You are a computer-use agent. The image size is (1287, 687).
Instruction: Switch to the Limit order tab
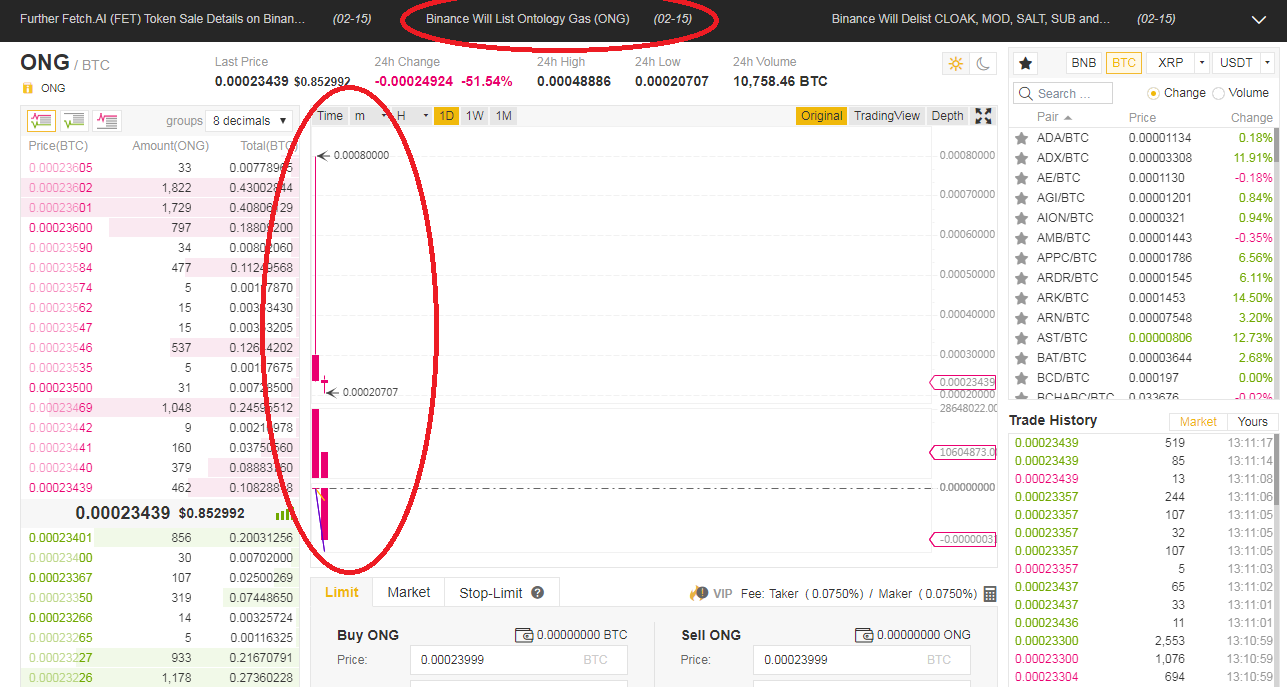342,592
